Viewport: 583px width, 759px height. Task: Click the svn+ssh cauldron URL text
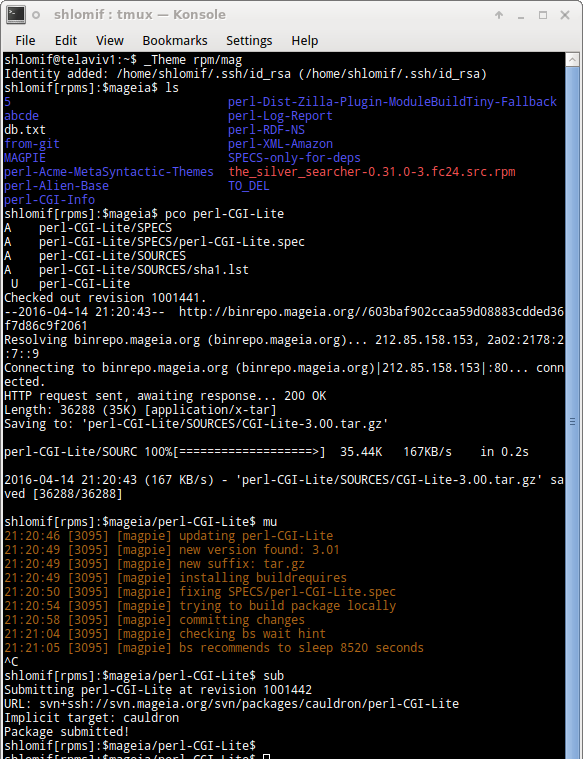point(249,703)
